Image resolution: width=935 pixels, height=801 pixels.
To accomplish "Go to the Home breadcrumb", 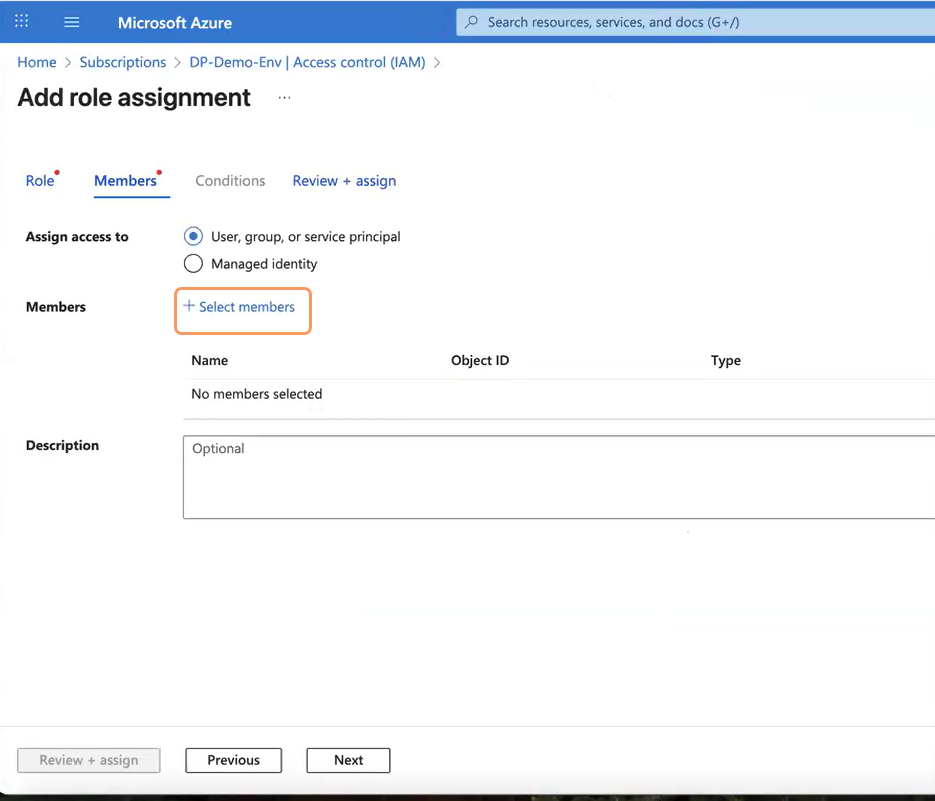I will tap(37, 62).
